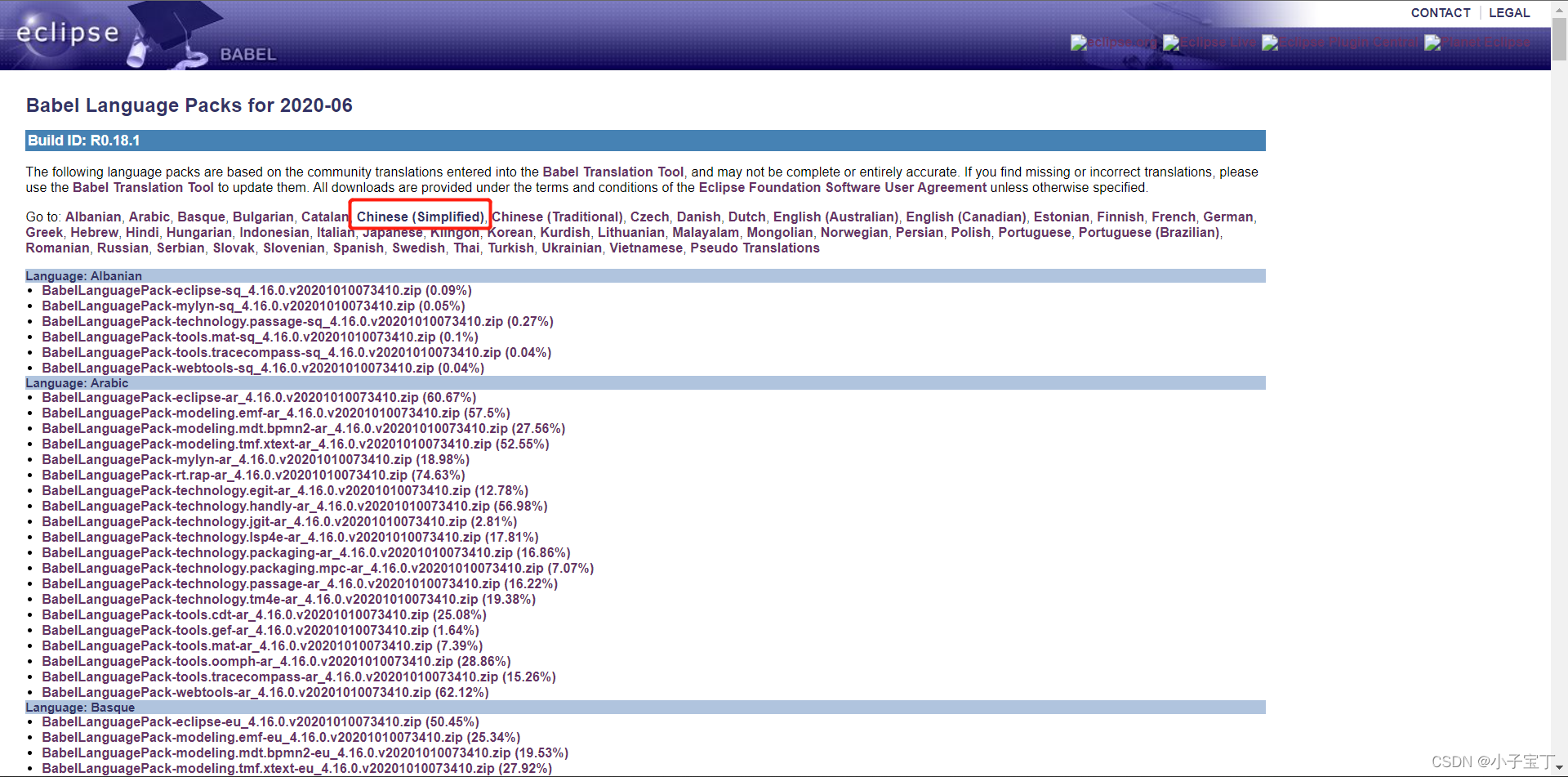Go to the Kurdish language packs
The height and width of the screenshot is (777, 1568).
tap(565, 232)
